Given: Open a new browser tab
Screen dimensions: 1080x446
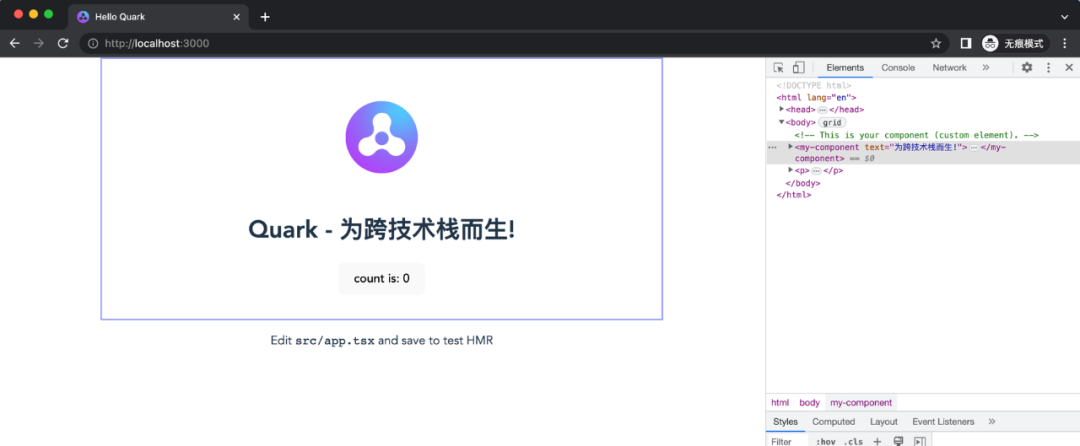Looking at the screenshot, I should [265, 17].
